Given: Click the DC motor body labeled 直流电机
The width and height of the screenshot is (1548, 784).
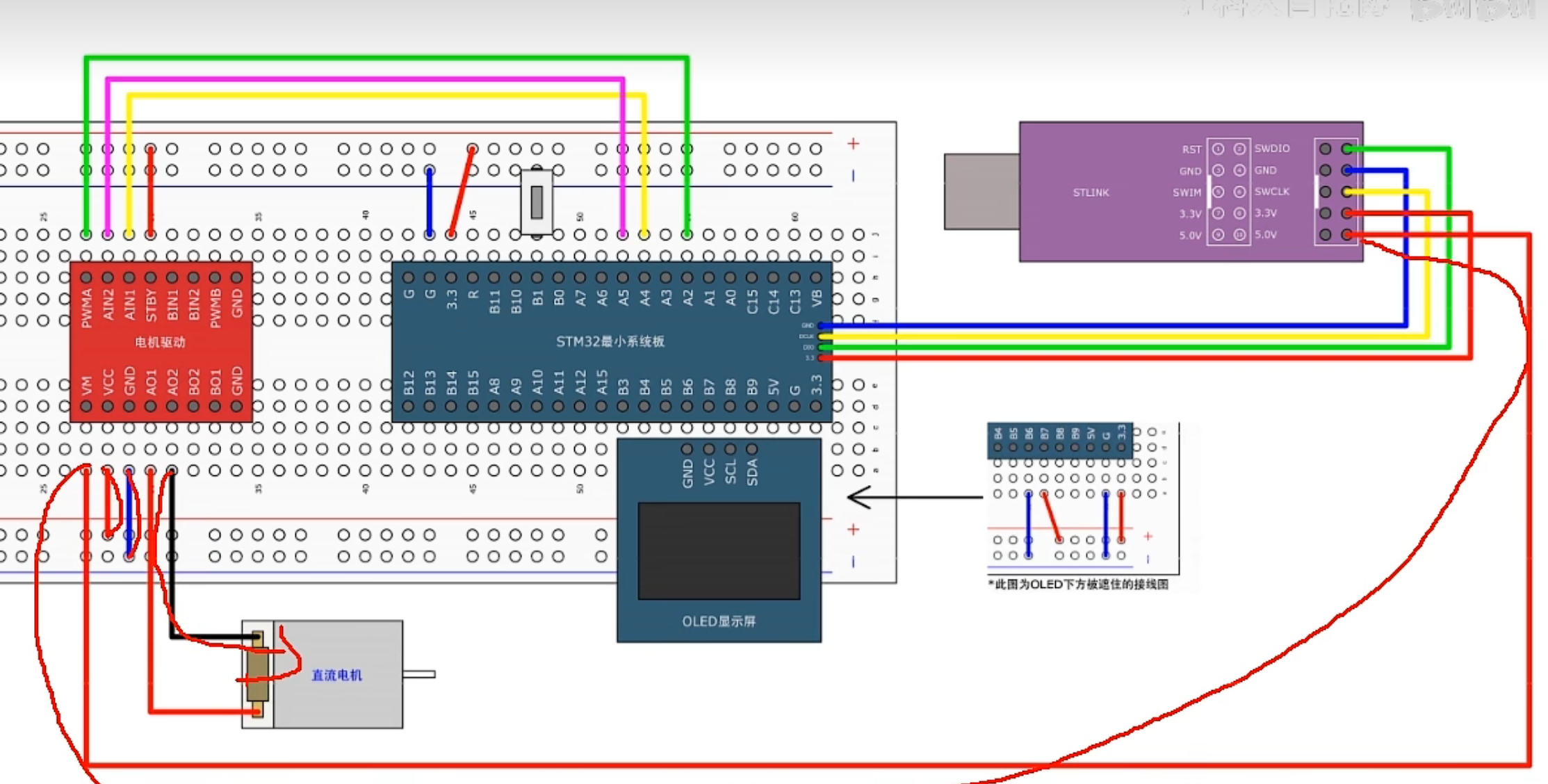Looking at the screenshot, I should 336,675.
